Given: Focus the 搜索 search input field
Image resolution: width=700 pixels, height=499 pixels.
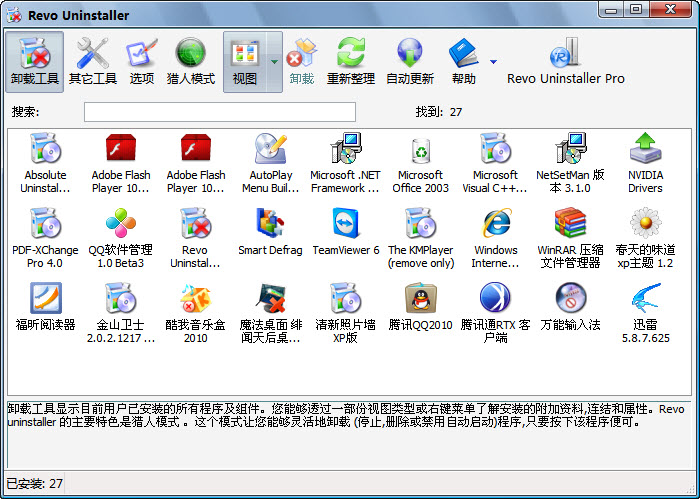Looking at the screenshot, I should 220,112.
